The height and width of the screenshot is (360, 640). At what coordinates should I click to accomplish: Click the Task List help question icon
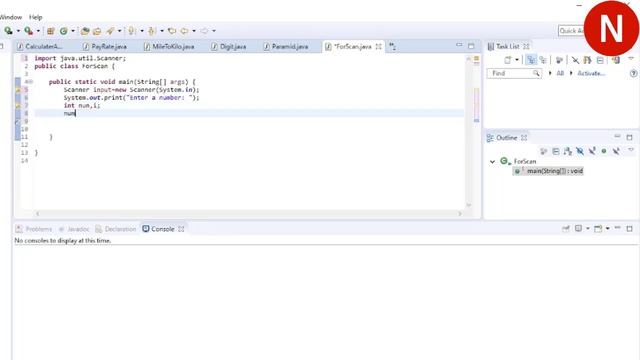633,73
